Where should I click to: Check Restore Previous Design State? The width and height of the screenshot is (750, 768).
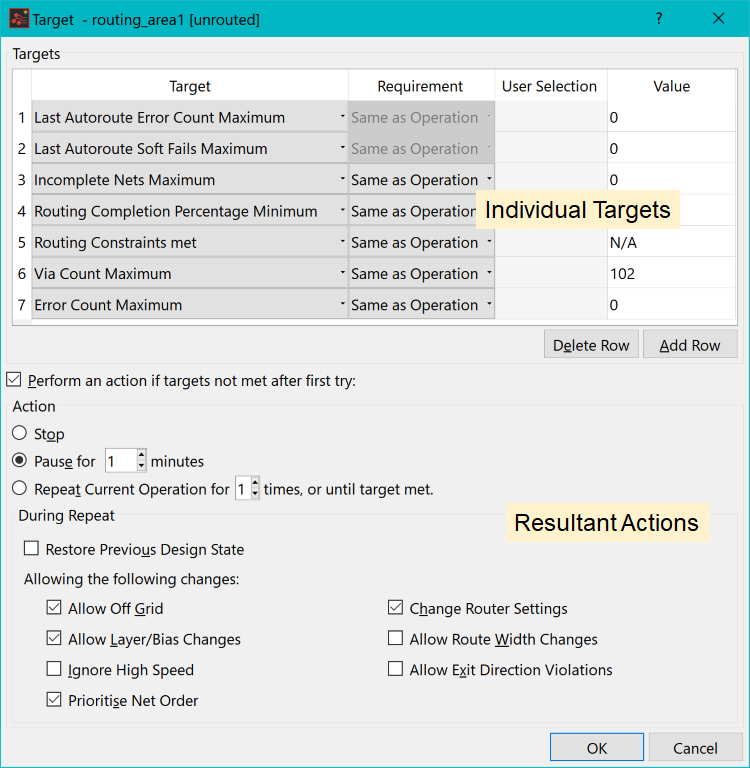pyautogui.click(x=31, y=548)
